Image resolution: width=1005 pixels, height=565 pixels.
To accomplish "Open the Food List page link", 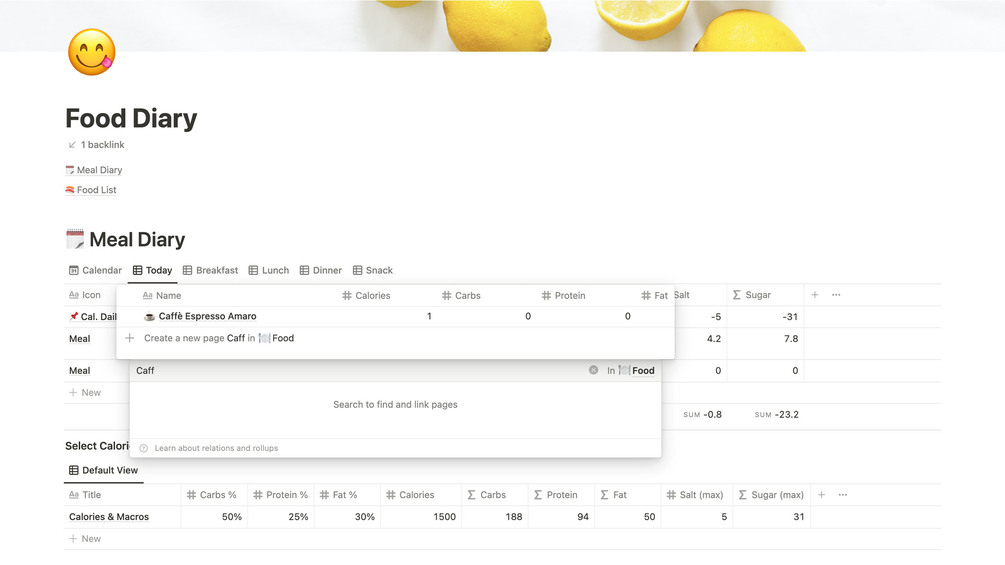I will [91, 190].
